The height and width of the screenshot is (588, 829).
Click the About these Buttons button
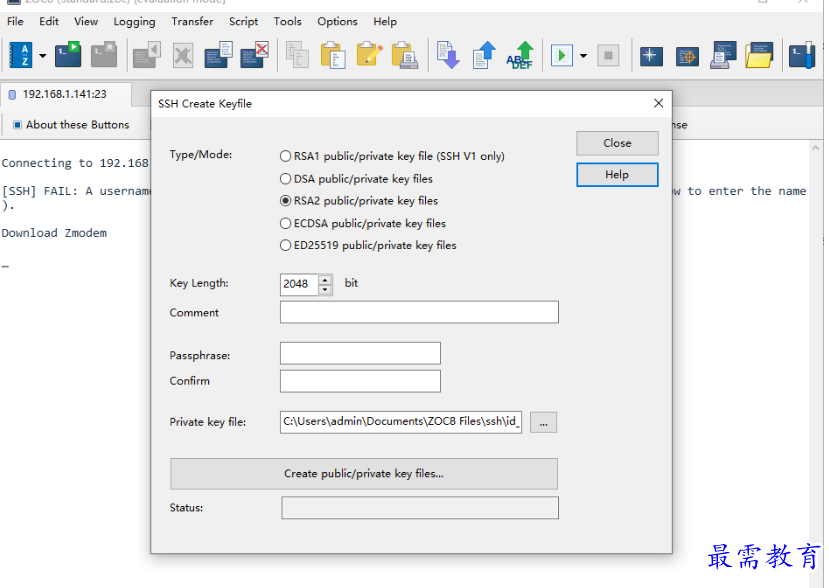pyautogui.click(x=71, y=125)
